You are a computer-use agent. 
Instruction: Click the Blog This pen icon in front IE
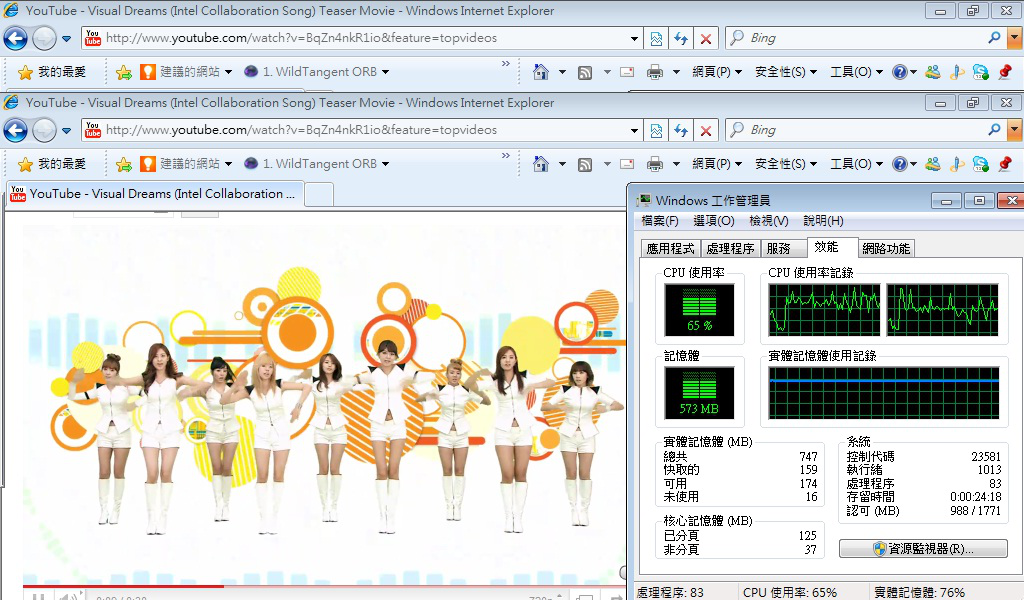(957, 164)
